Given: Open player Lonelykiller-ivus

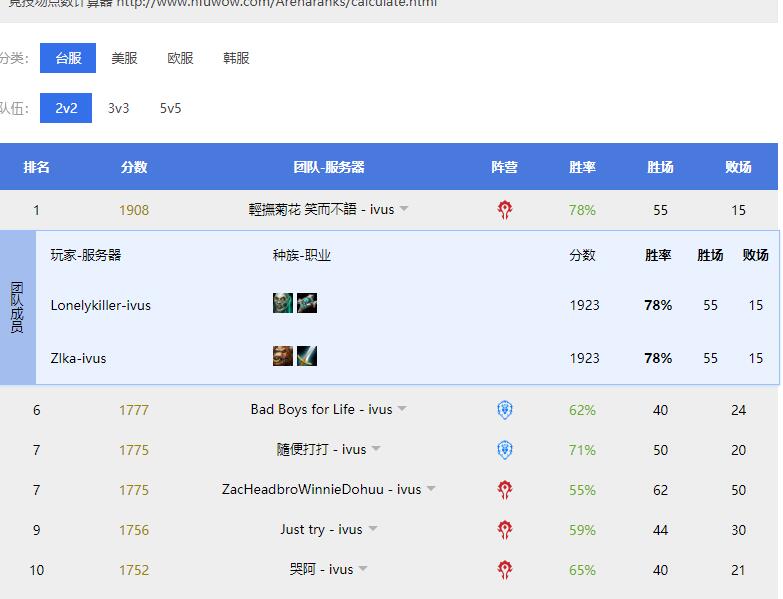Looking at the screenshot, I should point(101,305).
